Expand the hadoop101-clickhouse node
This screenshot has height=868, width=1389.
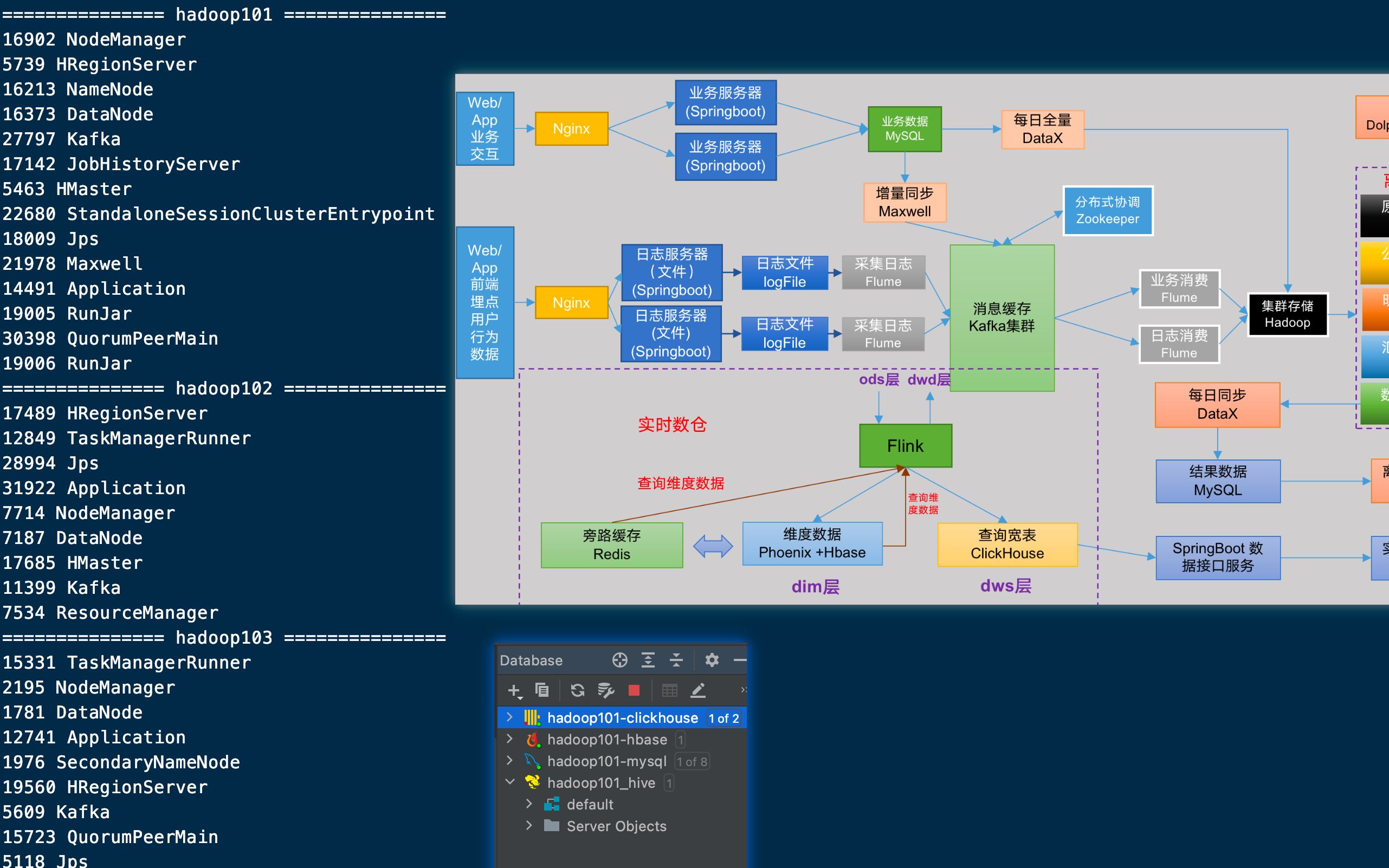[509, 717]
